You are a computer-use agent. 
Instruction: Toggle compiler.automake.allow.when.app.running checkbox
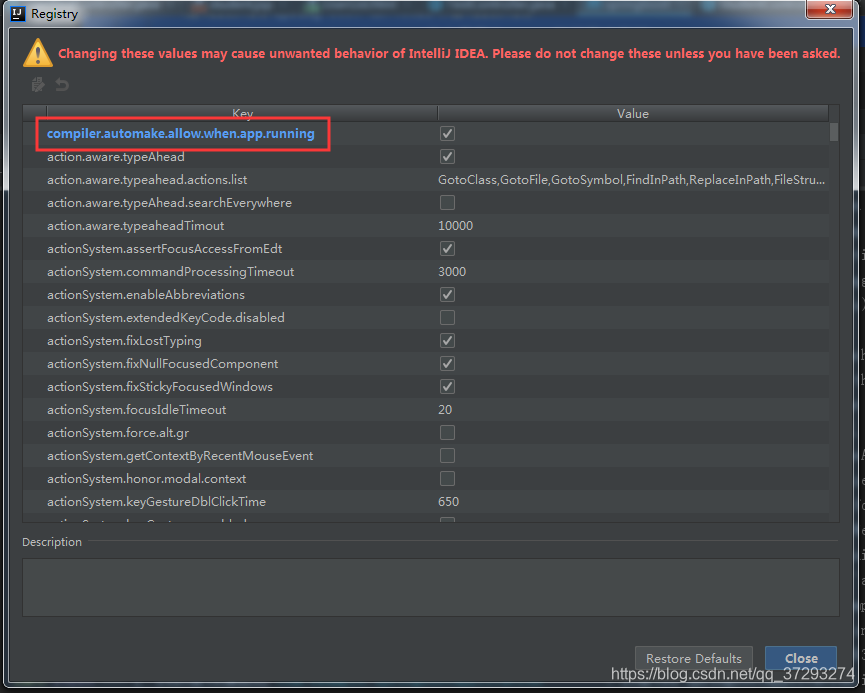(x=446, y=133)
